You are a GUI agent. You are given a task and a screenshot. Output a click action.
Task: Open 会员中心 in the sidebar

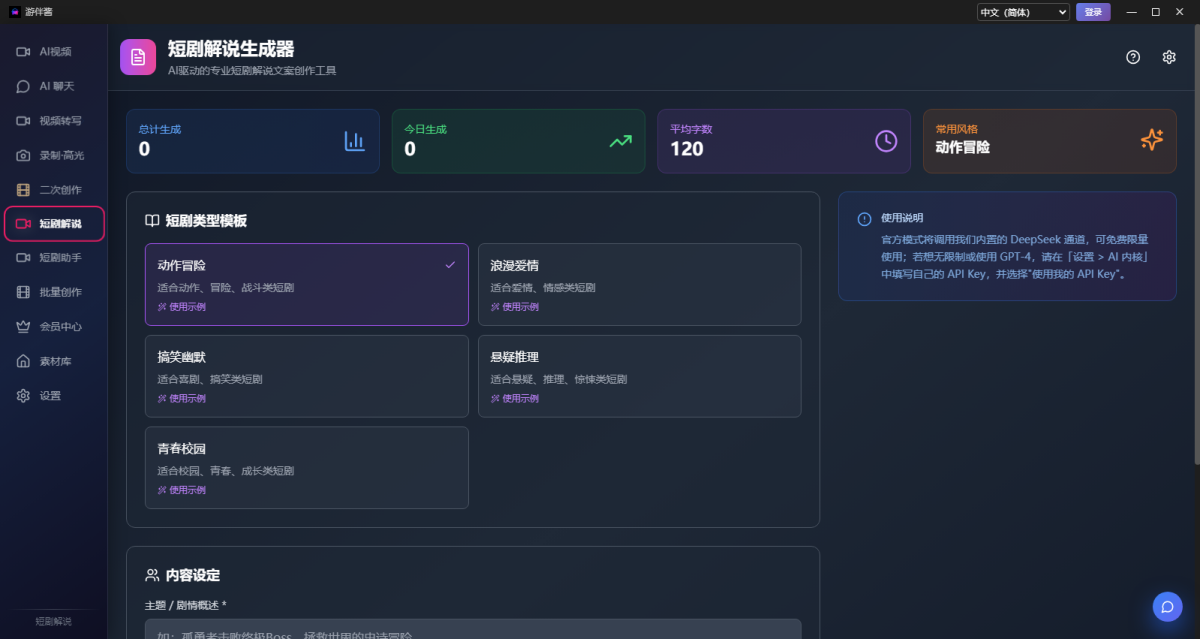(60, 327)
